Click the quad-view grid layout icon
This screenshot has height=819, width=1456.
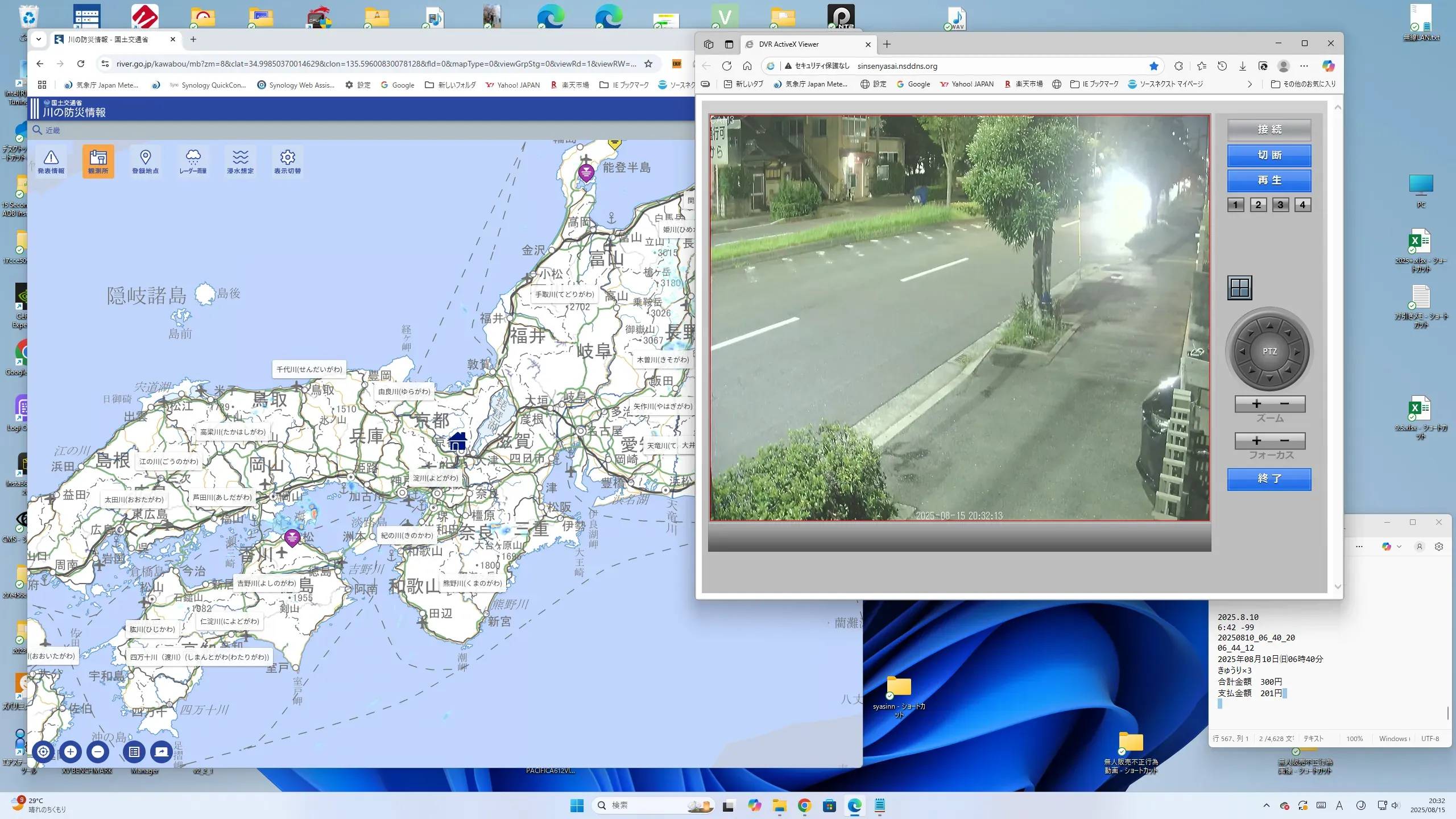point(1239,288)
